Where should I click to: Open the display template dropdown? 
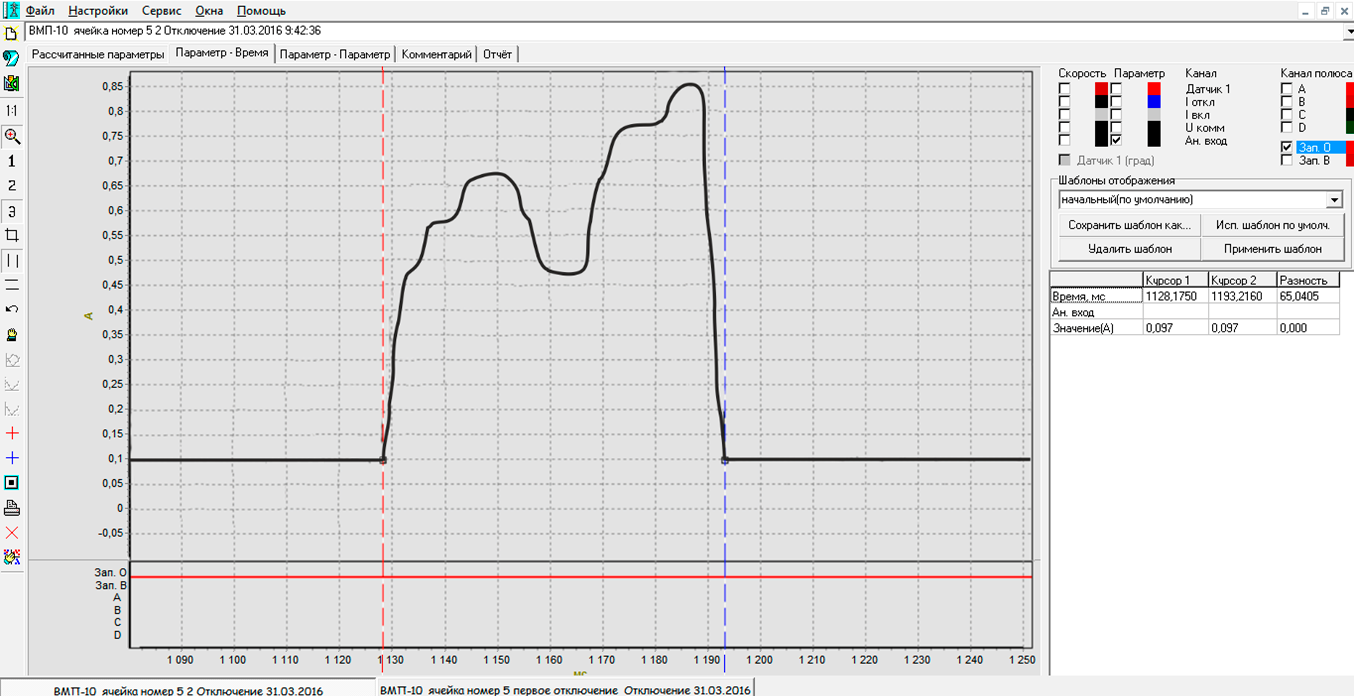pyautogui.click(x=1335, y=200)
